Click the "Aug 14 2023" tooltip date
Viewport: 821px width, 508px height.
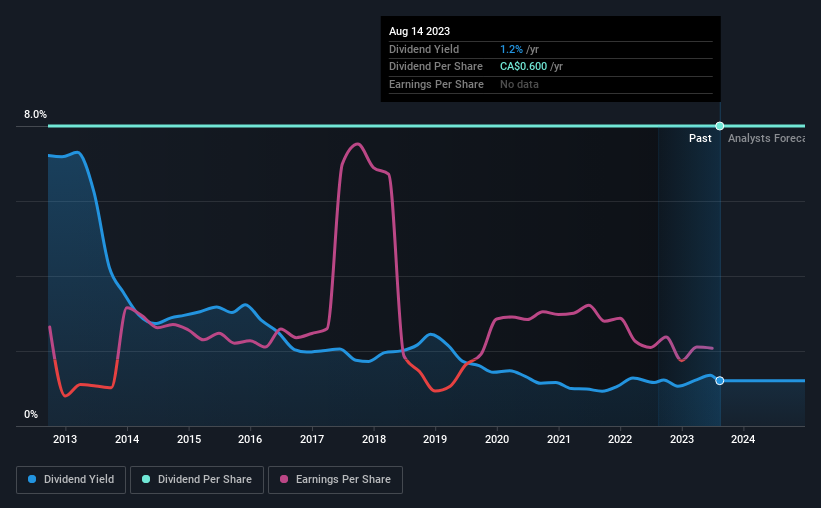[x=420, y=31]
